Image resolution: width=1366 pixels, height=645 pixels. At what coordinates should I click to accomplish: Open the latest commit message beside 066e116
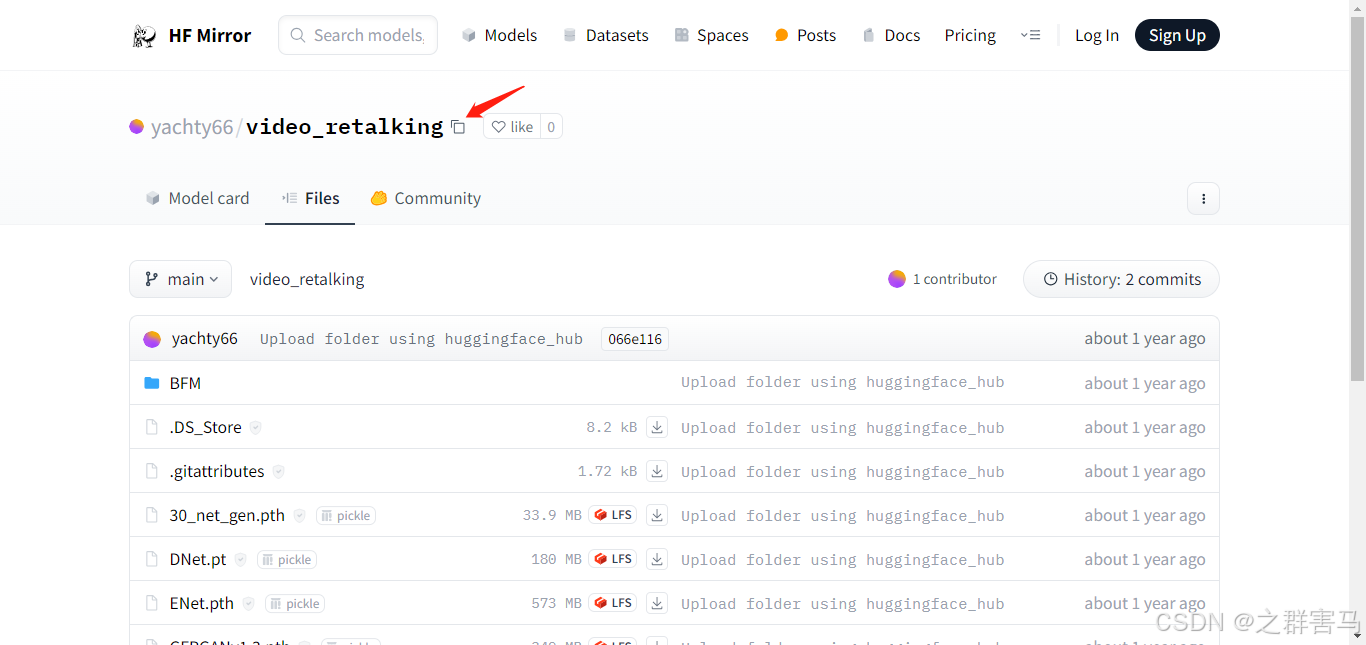421,339
